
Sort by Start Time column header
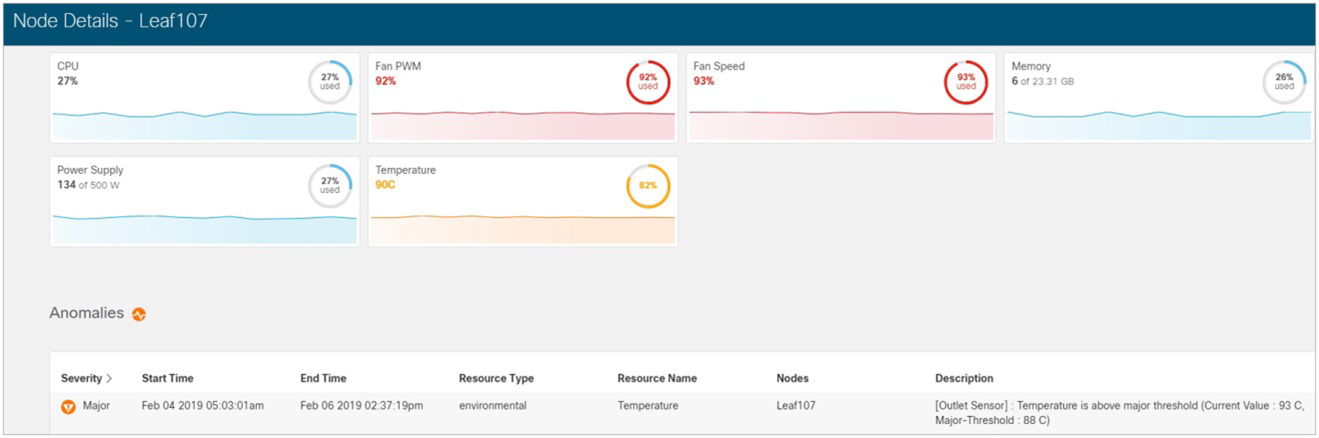tap(168, 379)
